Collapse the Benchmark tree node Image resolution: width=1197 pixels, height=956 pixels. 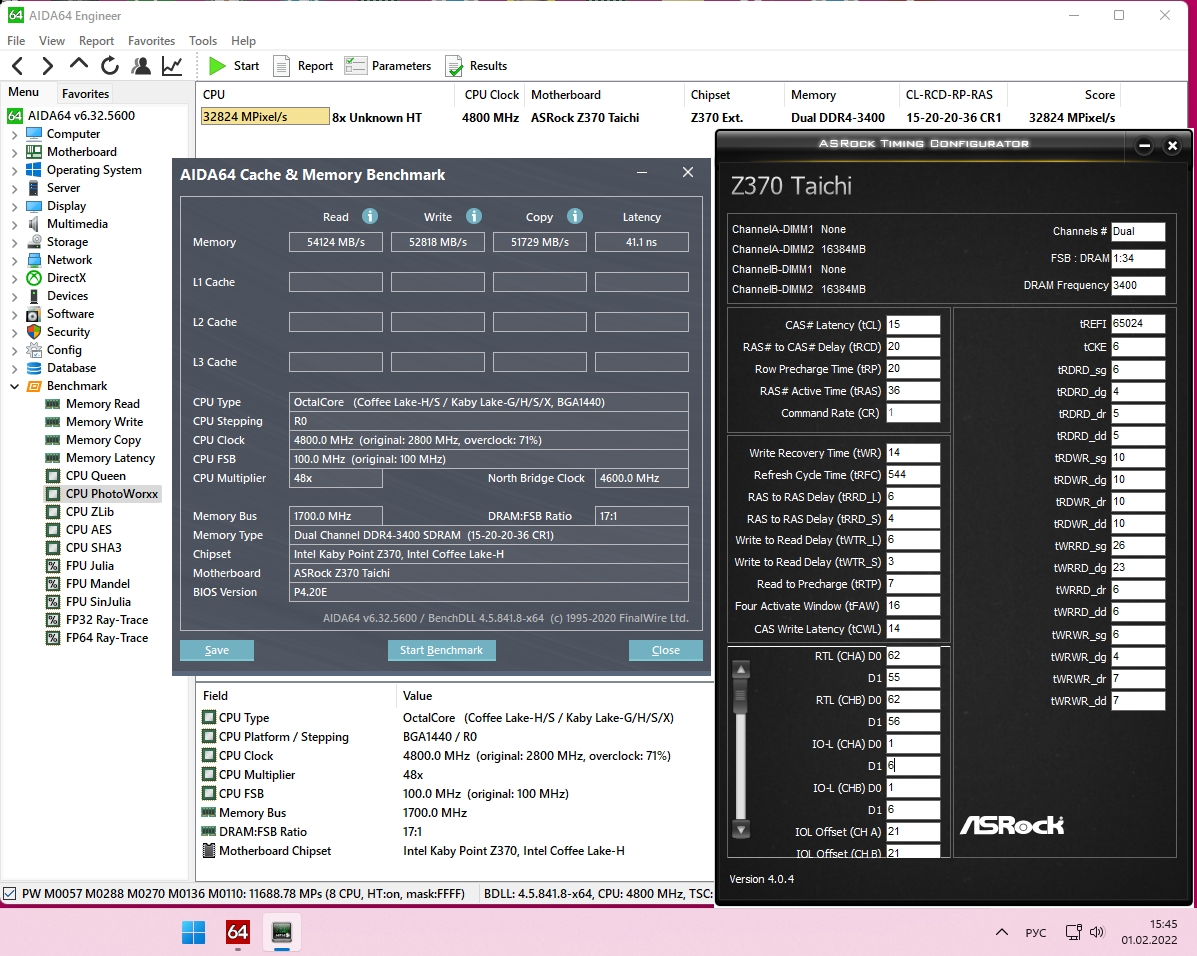pyautogui.click(x=14, y=386)
